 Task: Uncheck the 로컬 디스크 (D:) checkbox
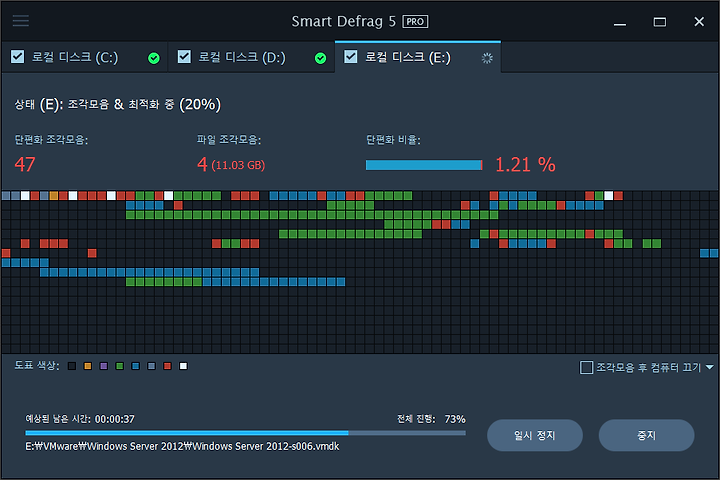click(184, 56)
